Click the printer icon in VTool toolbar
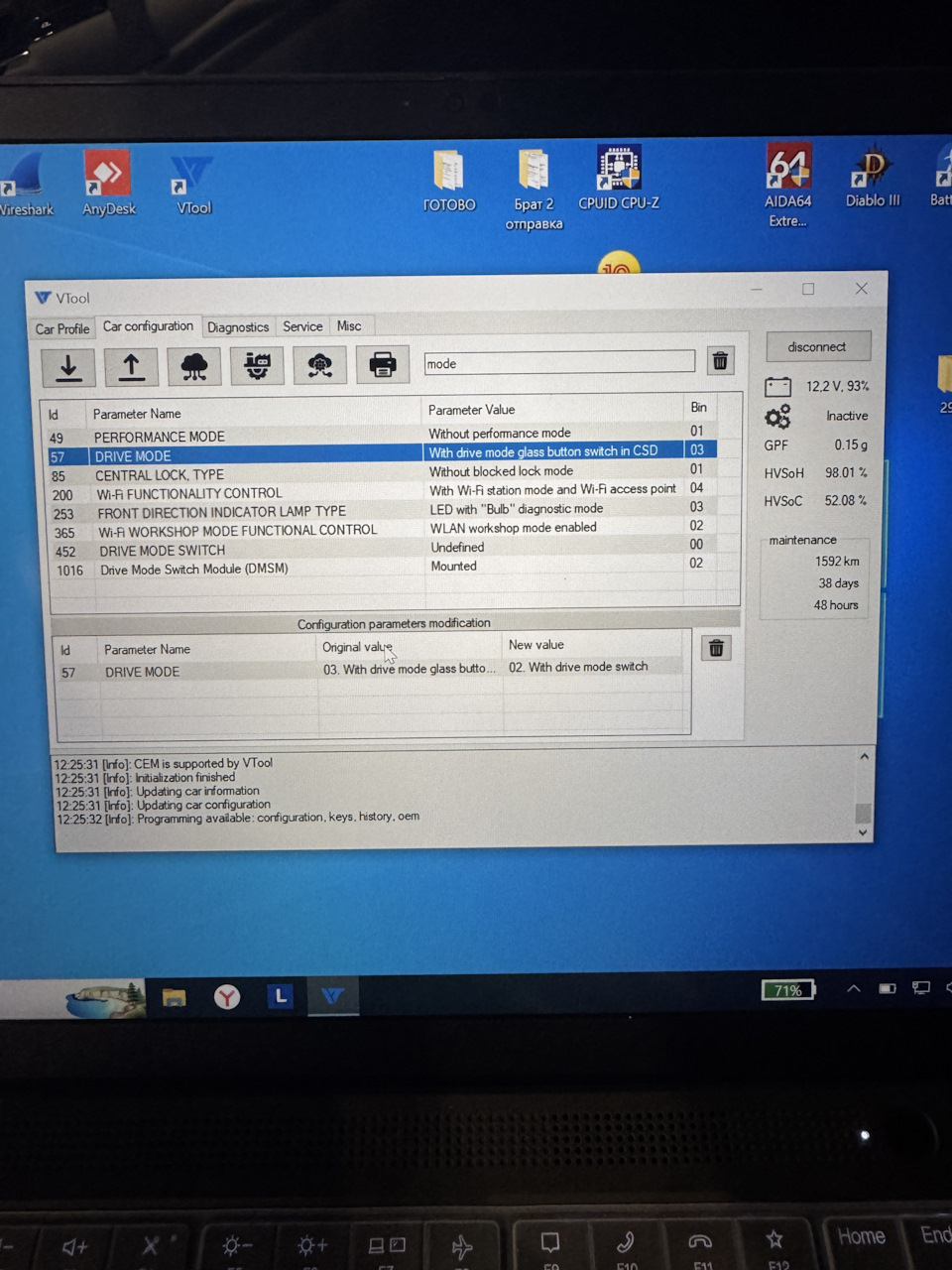 [x=383, y=365]
